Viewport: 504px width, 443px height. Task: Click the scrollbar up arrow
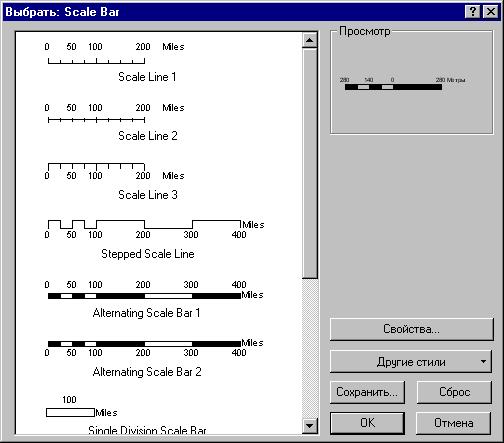[310, 40]
